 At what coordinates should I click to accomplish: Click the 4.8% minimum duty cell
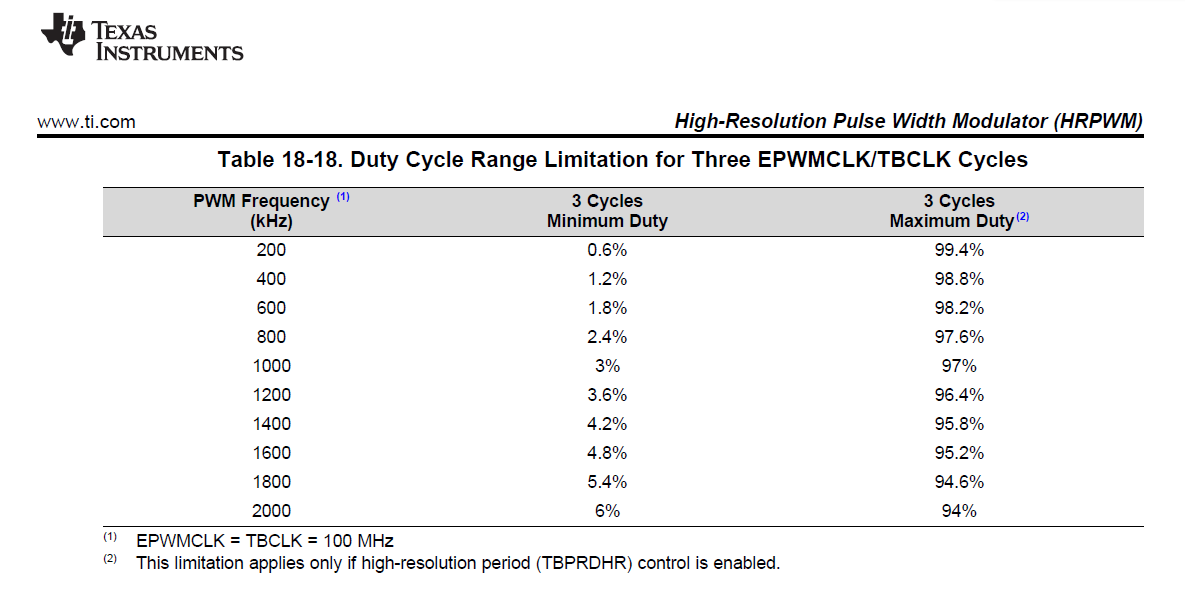coord(607,453)
